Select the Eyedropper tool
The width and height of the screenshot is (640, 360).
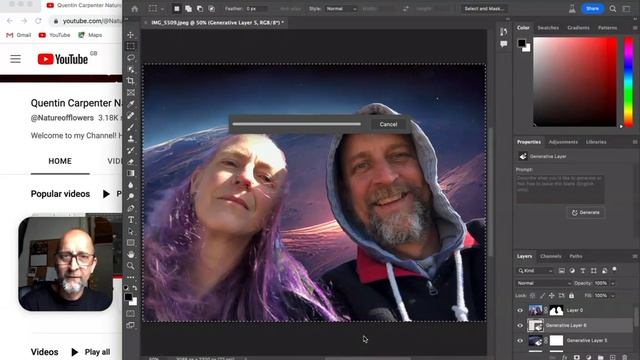(x=131, y=104)
